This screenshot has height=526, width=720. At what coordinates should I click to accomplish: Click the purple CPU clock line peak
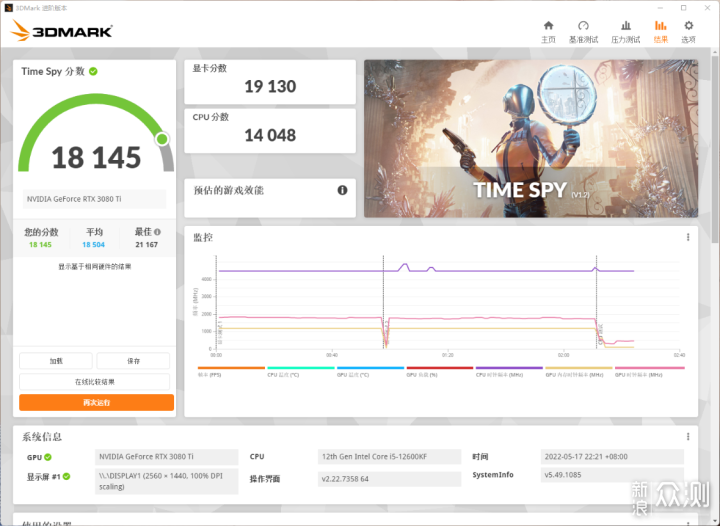click(405, 265)
